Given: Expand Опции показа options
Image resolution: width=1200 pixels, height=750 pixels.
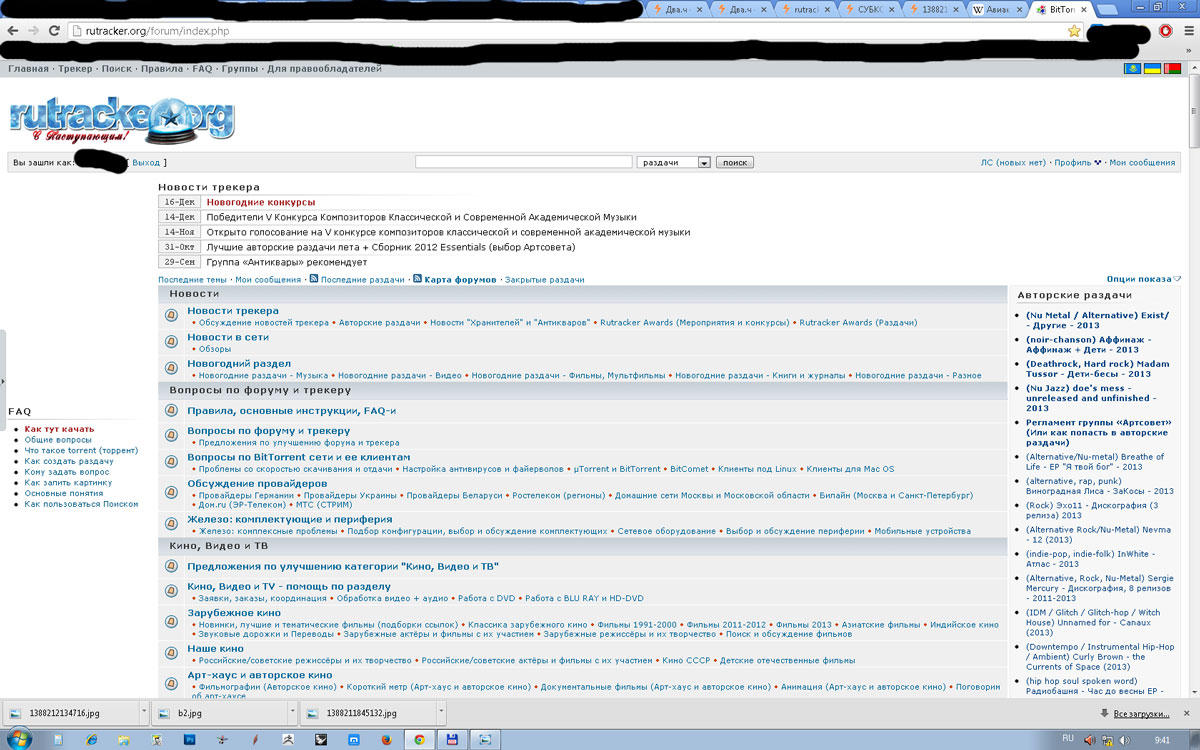Looking at the screenshot, I should click(1143, 279).
